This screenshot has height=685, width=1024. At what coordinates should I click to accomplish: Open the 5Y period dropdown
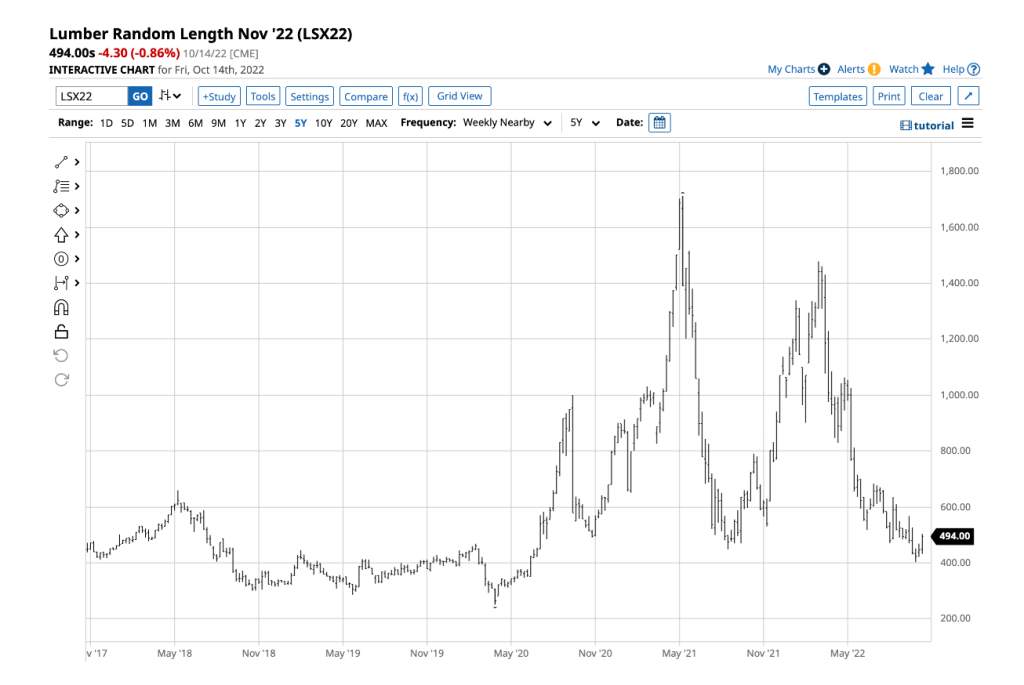pos(585,123)
